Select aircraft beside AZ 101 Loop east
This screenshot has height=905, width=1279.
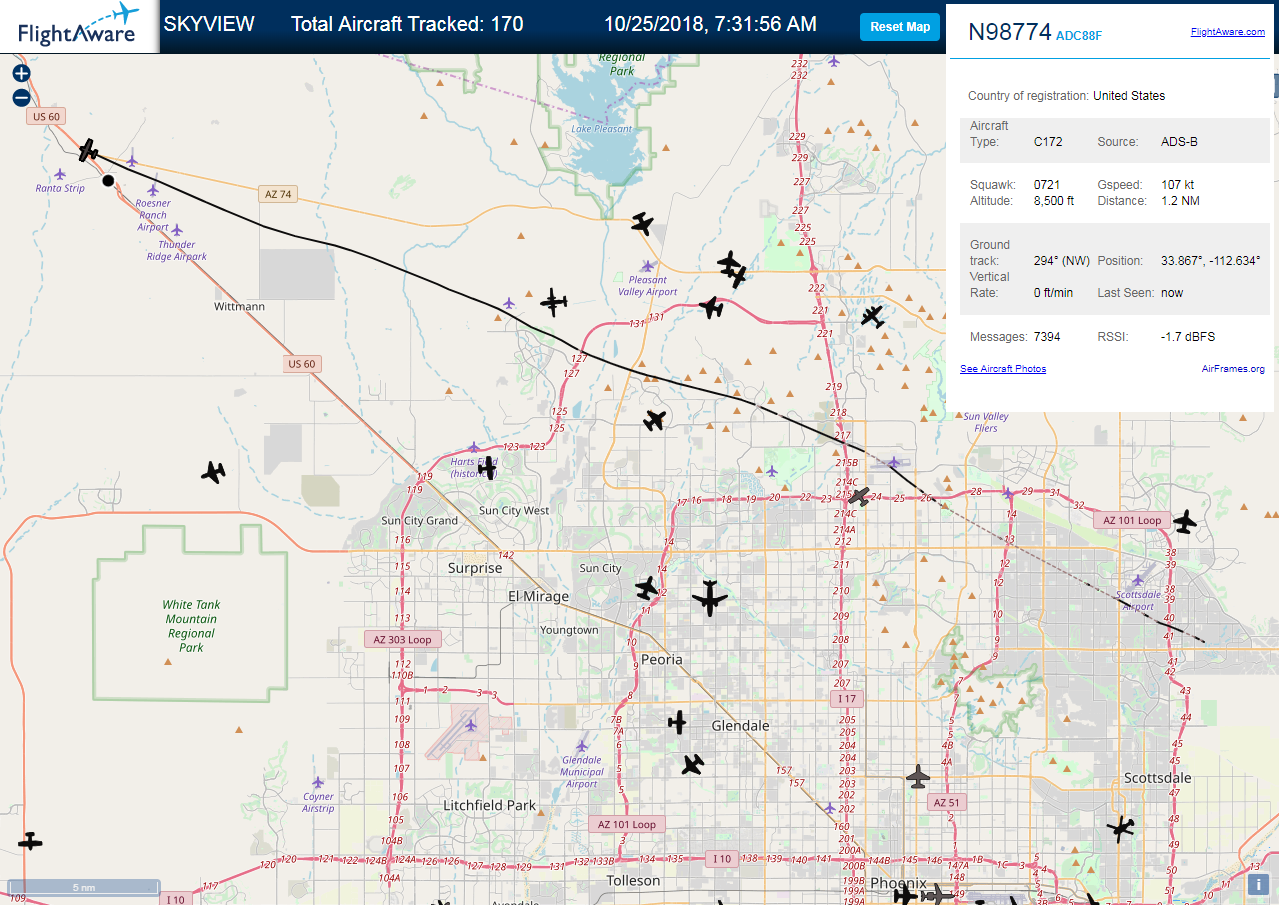pyautogui.click(x=1185, y=521)
